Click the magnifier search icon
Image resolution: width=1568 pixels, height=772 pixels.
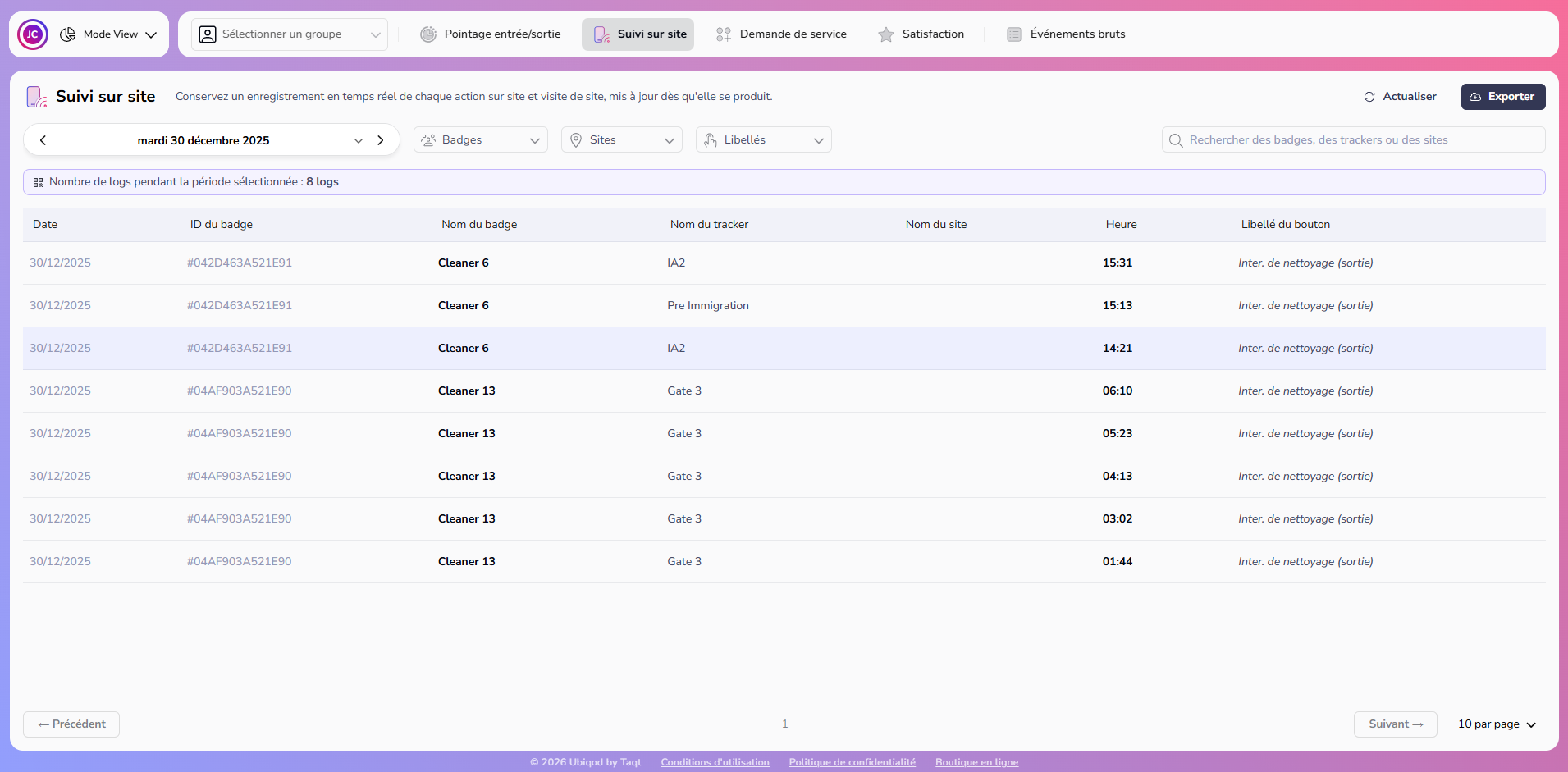click(x=1176, y=140)
